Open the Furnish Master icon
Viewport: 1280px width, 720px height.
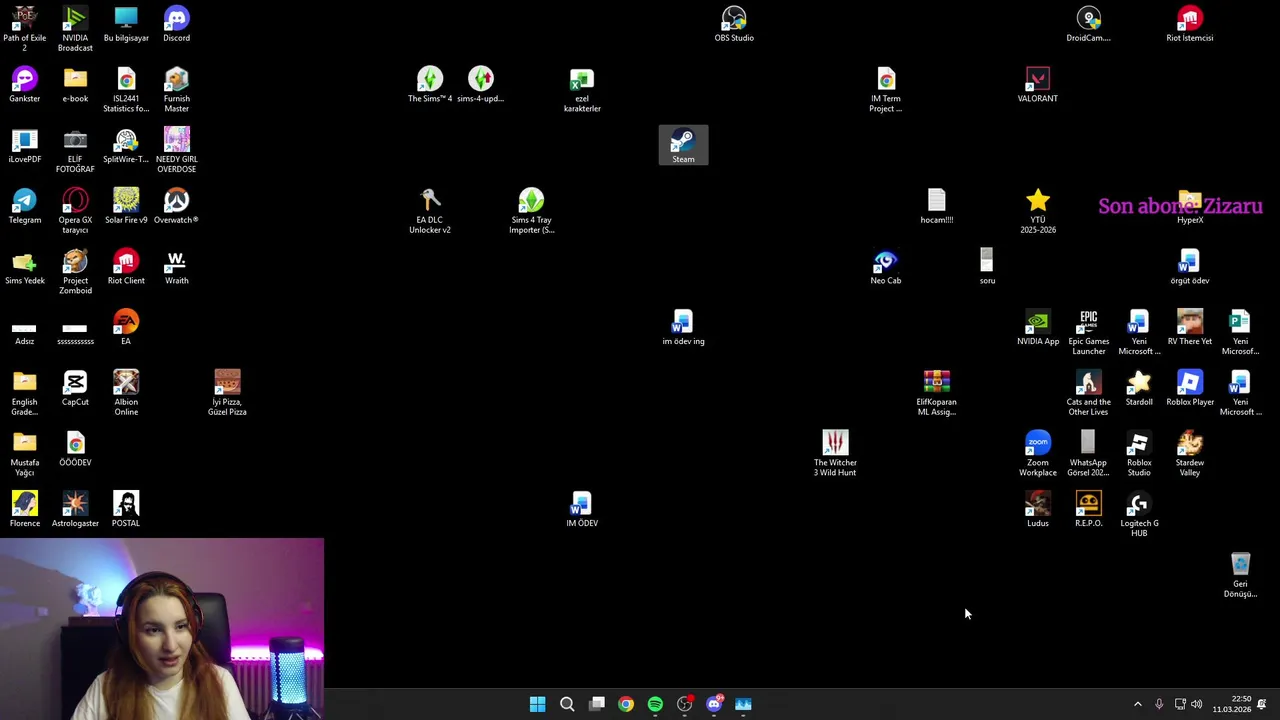[x=176, y=90]
